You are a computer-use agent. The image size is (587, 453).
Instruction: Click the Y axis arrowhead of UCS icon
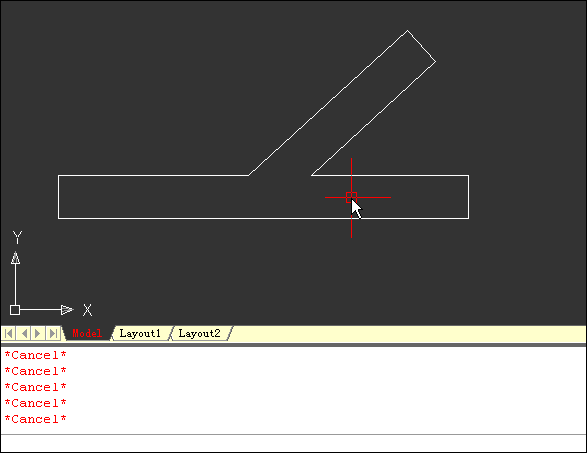(15, 258)
